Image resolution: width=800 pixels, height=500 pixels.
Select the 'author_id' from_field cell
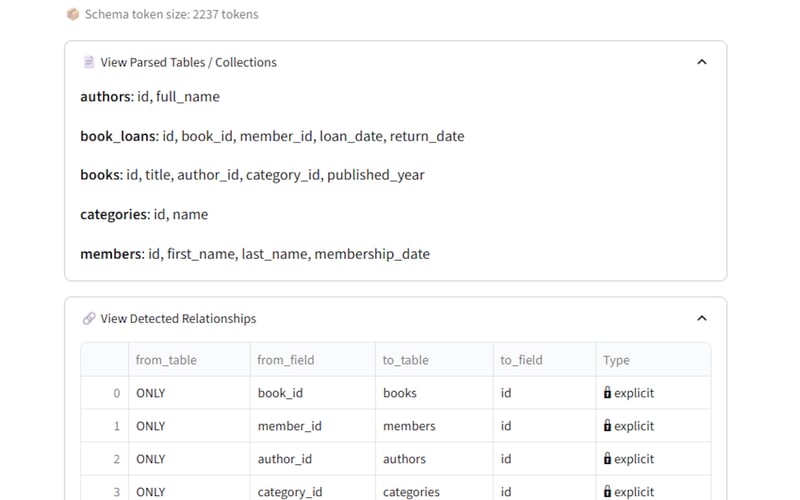pos(313,459)
